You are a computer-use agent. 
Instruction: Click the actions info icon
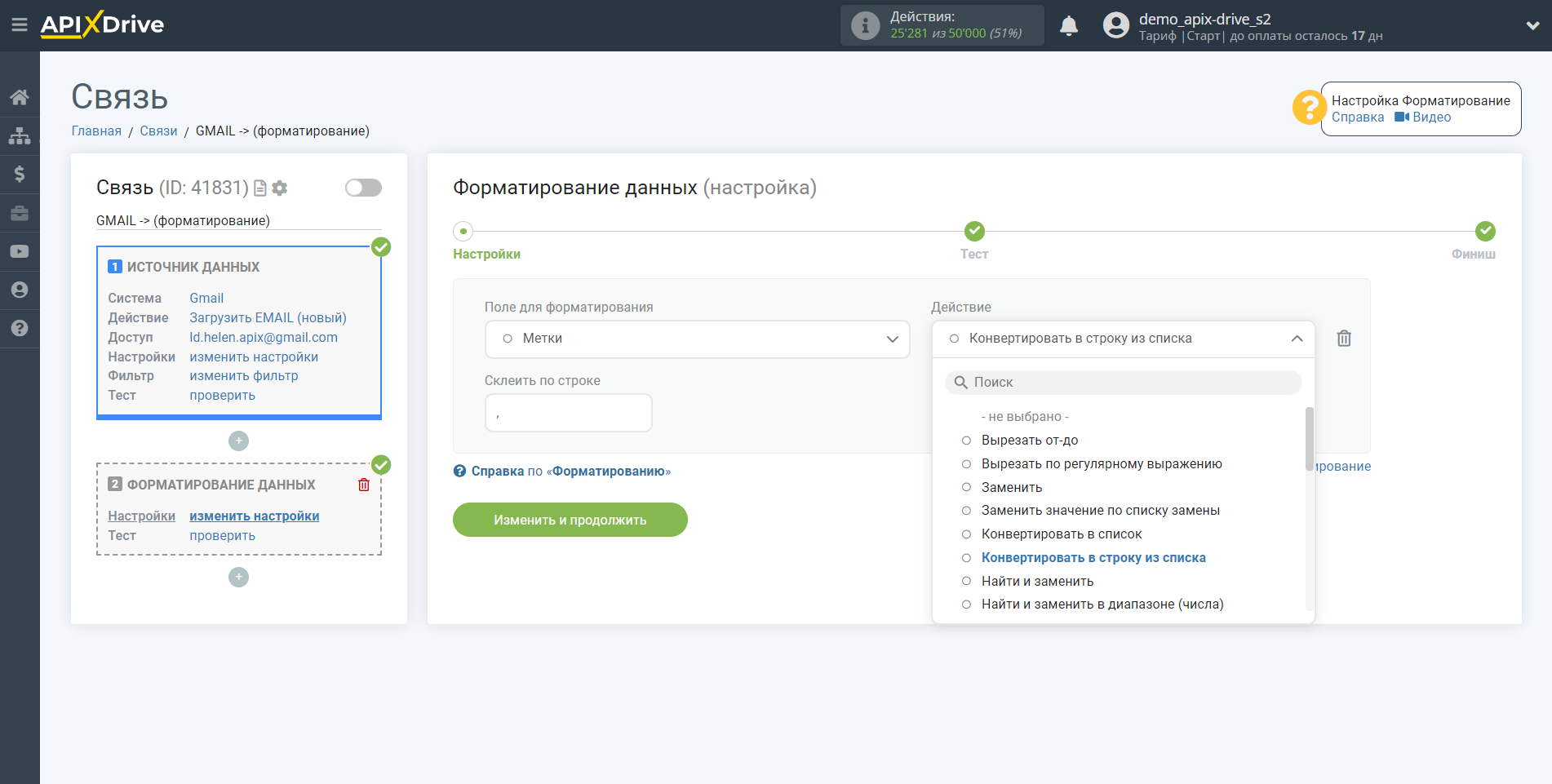[865, 25]
